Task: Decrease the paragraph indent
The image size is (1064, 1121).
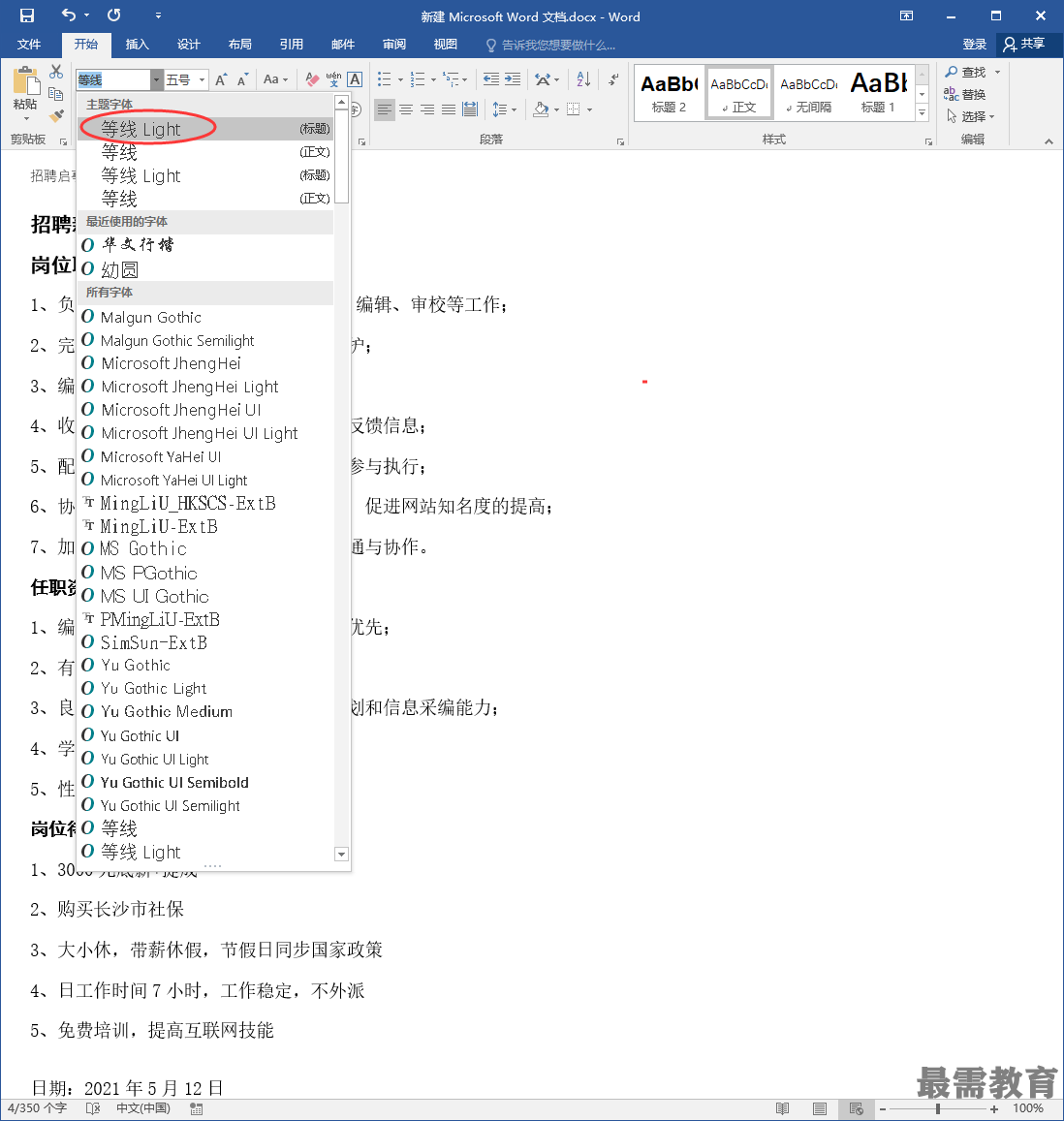Action: coord(491,79)
